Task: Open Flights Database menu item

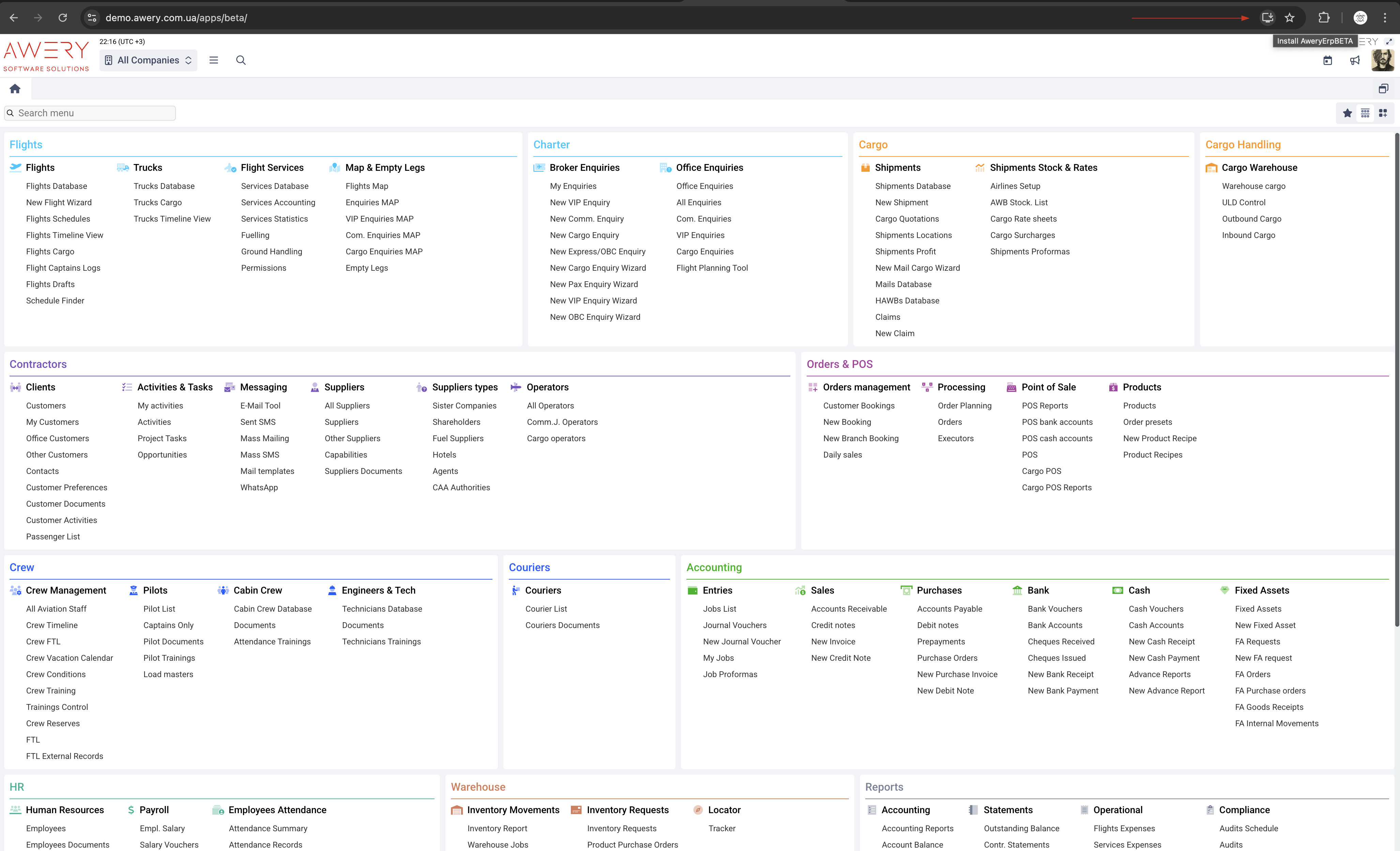Action: pyautogui.click(x=56, y=186)
